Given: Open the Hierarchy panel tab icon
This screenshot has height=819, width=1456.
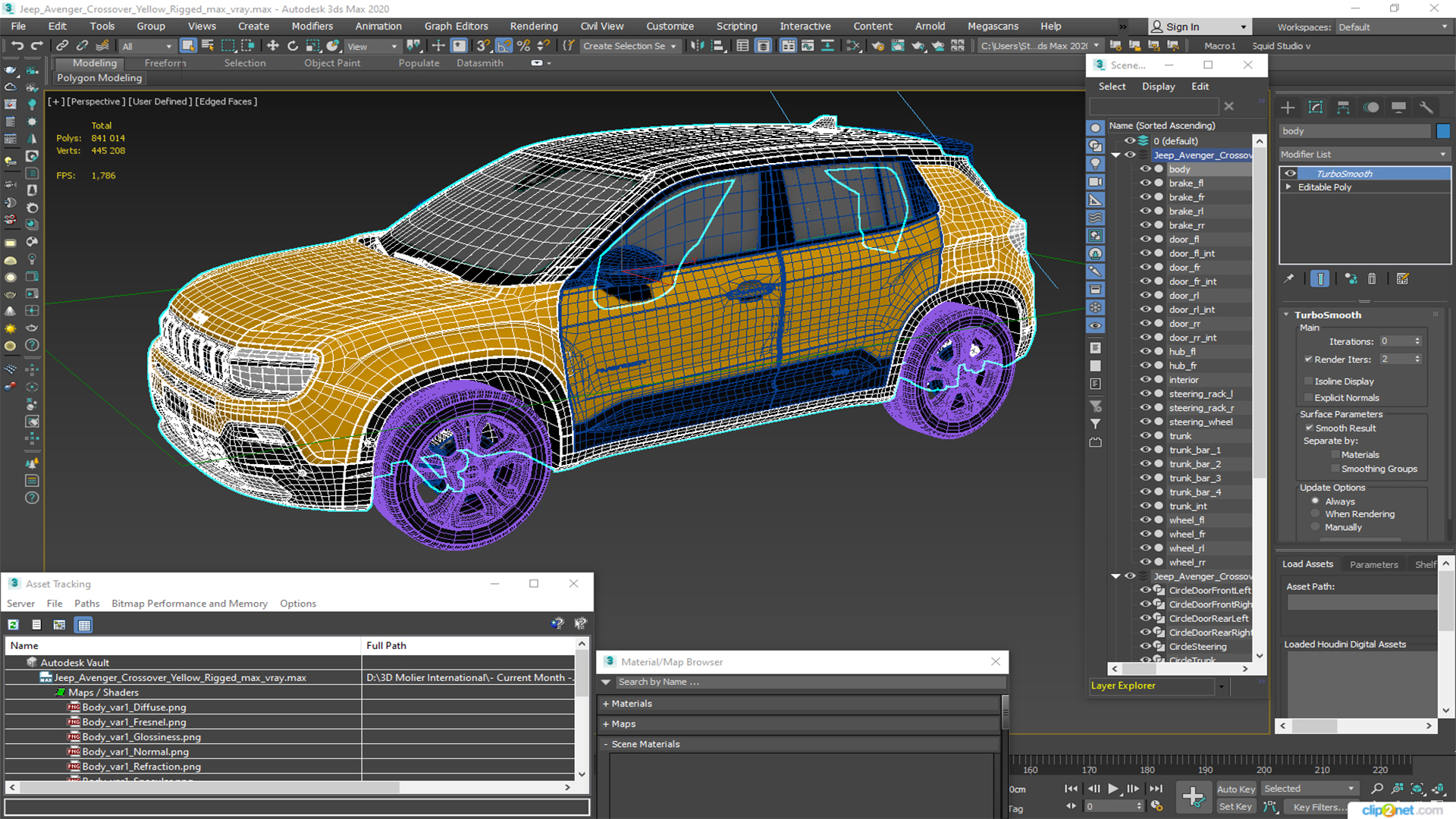Looking at the screenshot, I should [1343, 107].
